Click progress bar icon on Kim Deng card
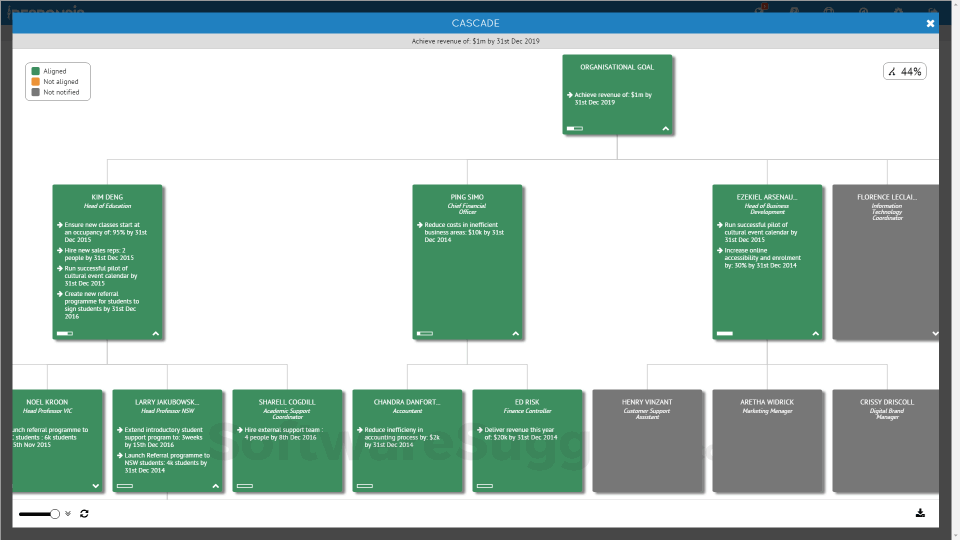Viewport: 960px width, 540px height. click(65, 333)
